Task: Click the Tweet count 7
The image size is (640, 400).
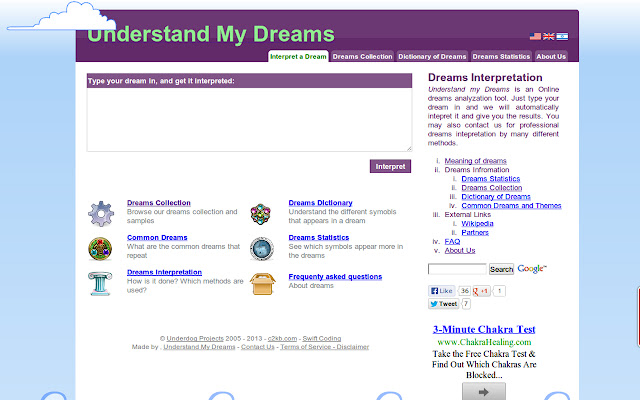Action: (x=466, y=304)
